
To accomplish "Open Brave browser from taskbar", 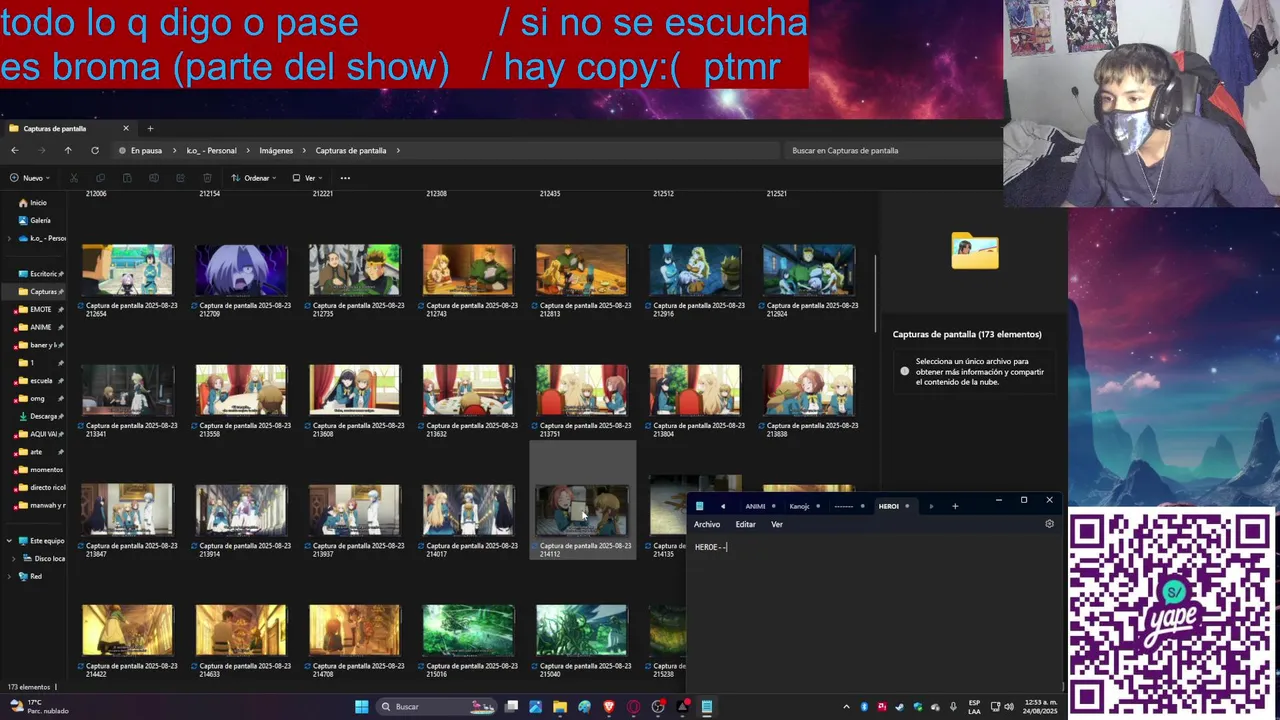I will coord(609,706).
